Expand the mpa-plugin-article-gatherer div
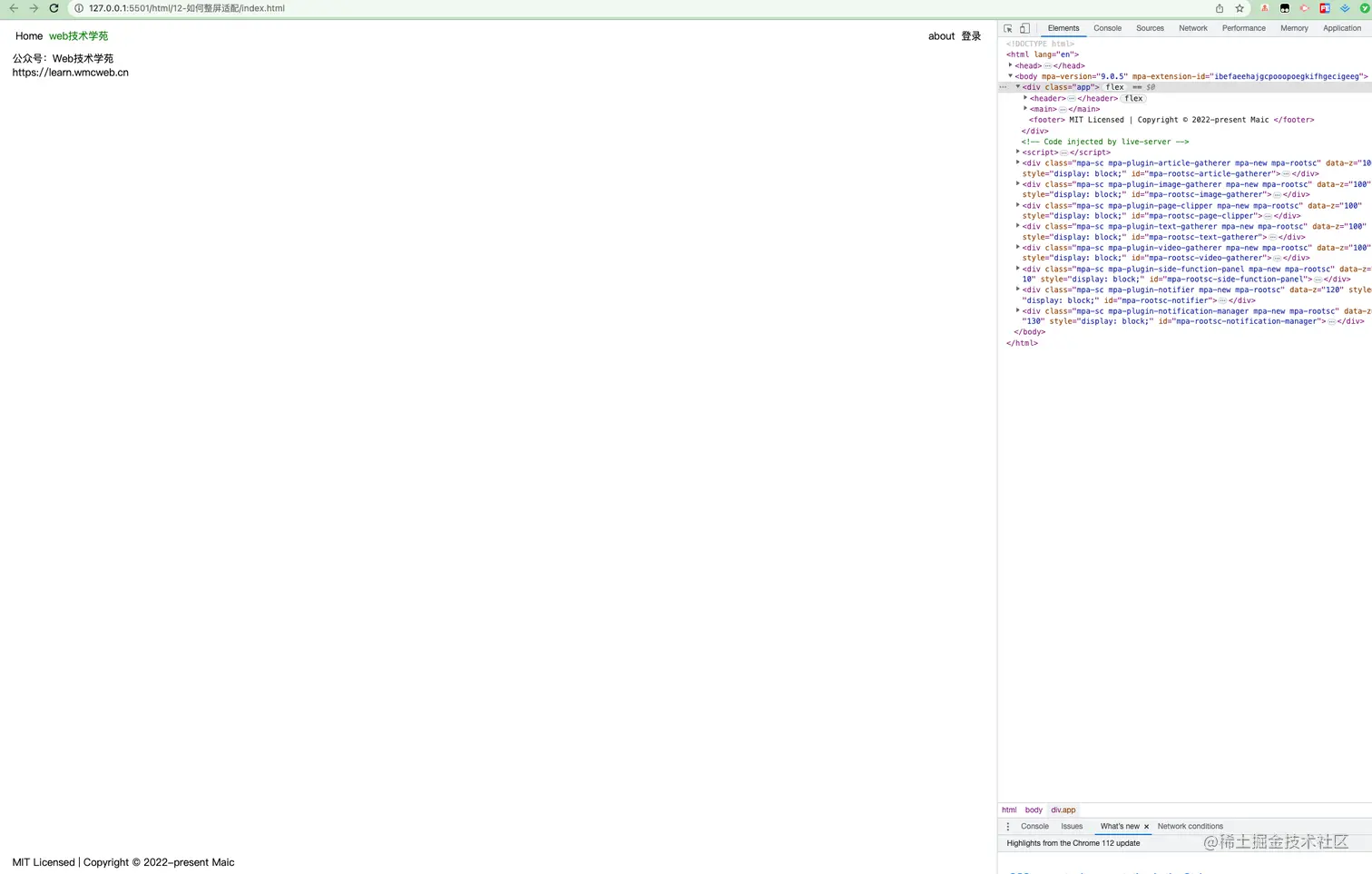Image resolution: width=1372 pixels, height=874 pixels. pos(1017,162)
